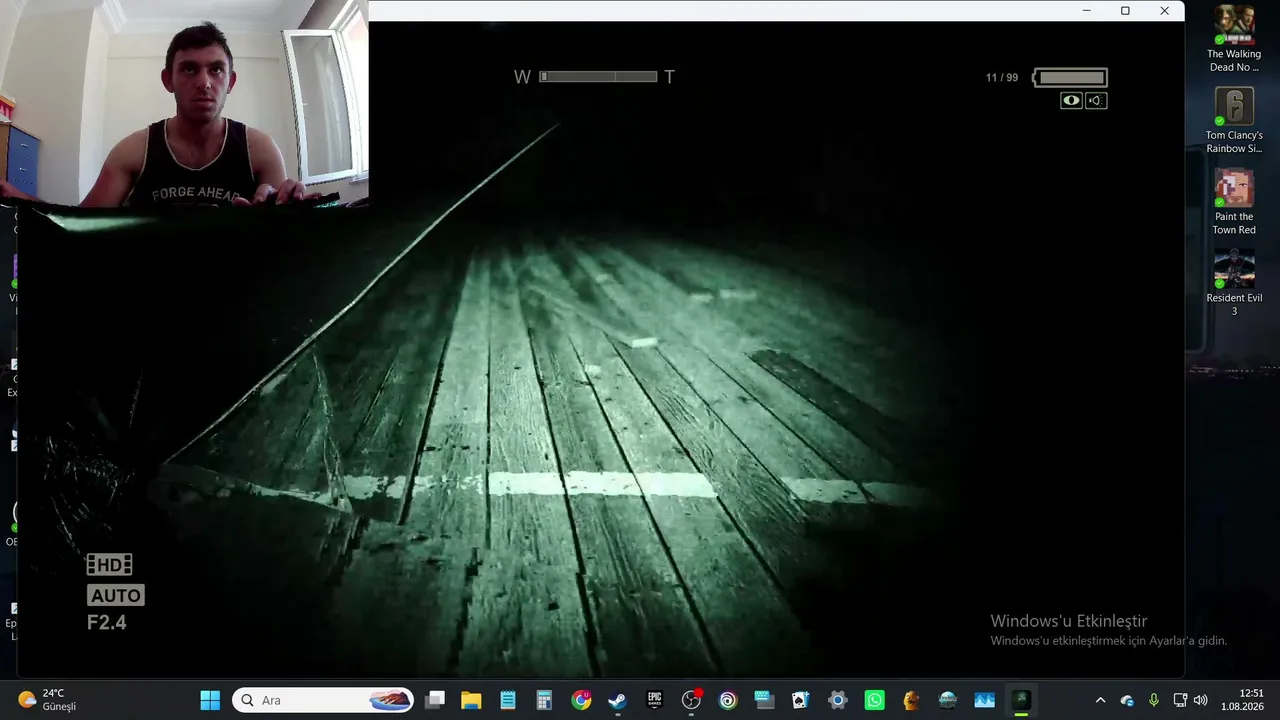Launch Paint the Town Red desktop shortcut

click(x=1234, y=202)
